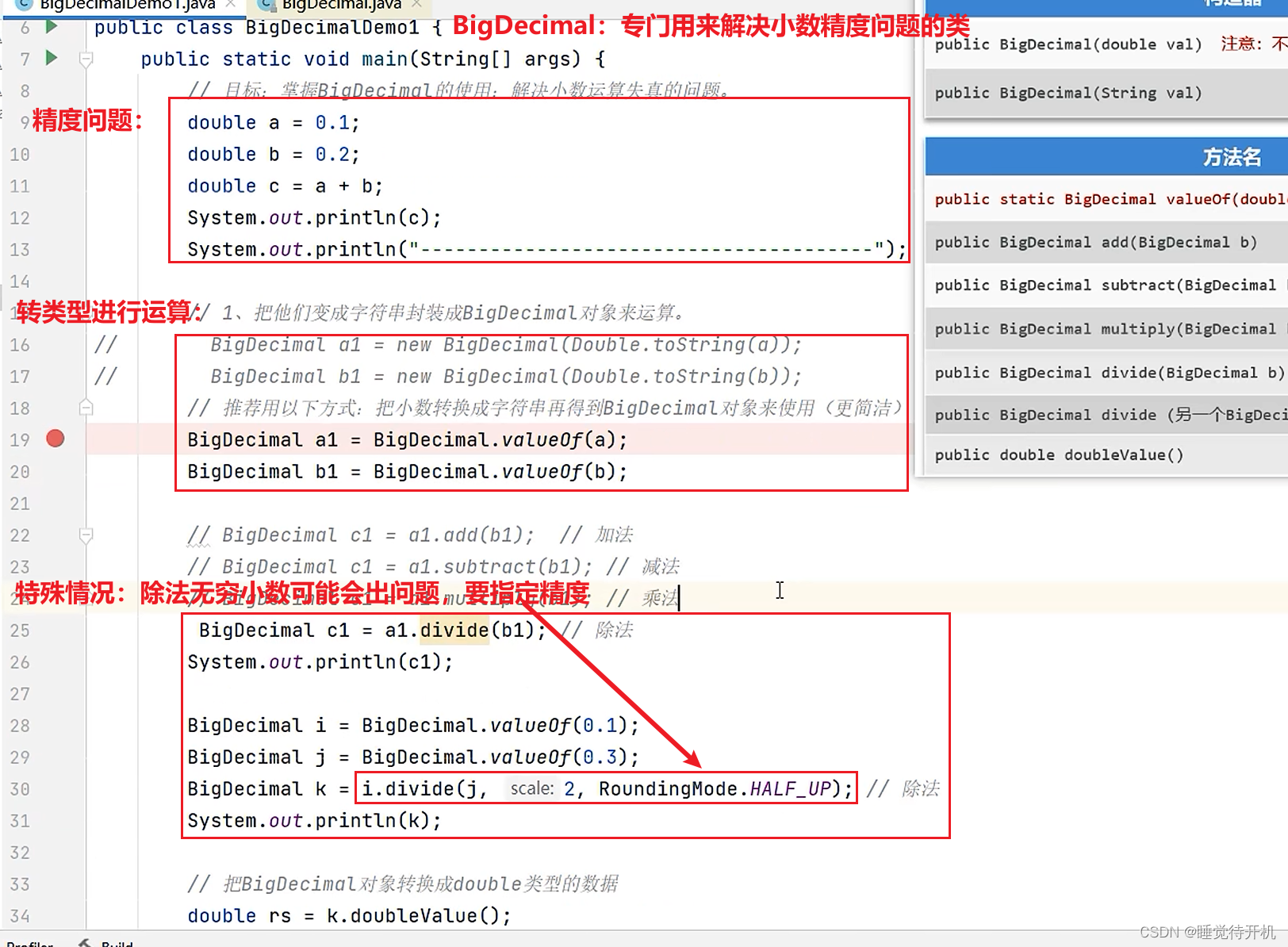
Task: Click line number 25 in the gutter
Action: 20,631
